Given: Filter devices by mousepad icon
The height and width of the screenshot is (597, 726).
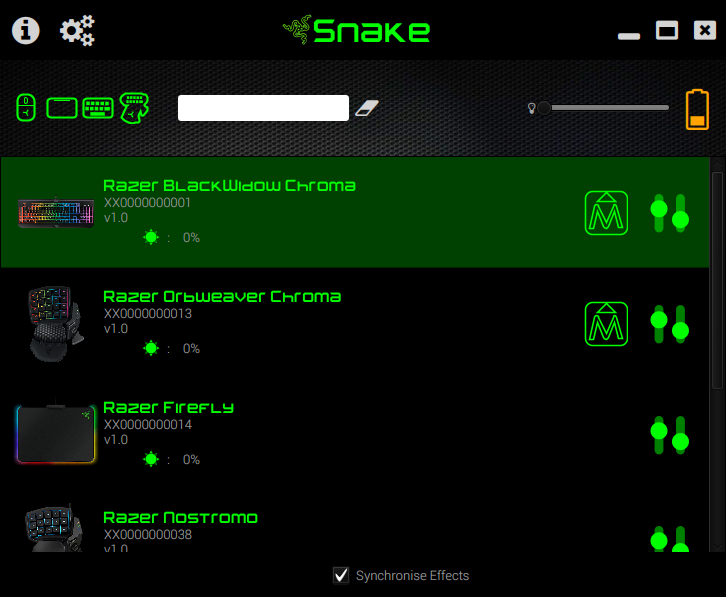Looking at the screenshot, I should (x=62, y=108).
